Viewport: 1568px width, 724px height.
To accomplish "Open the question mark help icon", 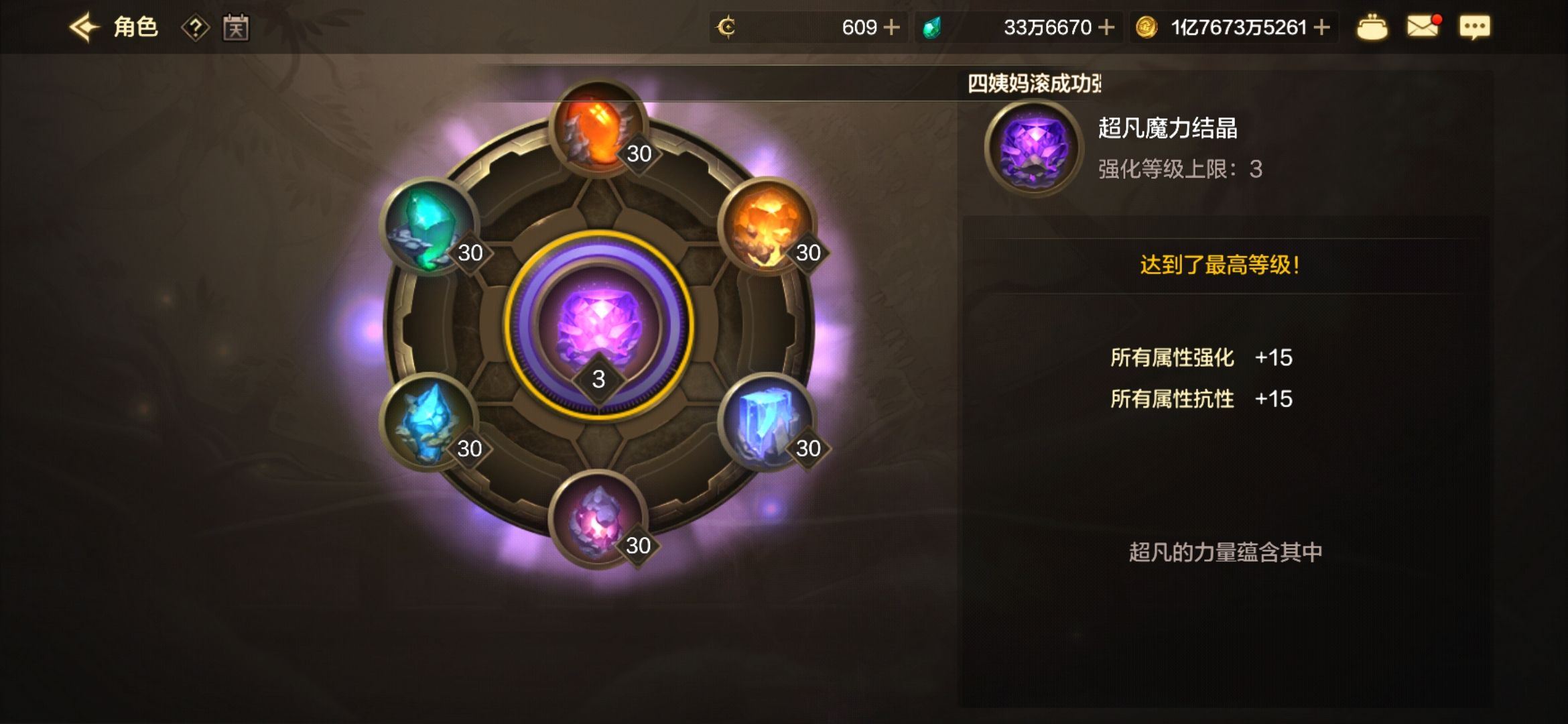I will pos(196,27).
